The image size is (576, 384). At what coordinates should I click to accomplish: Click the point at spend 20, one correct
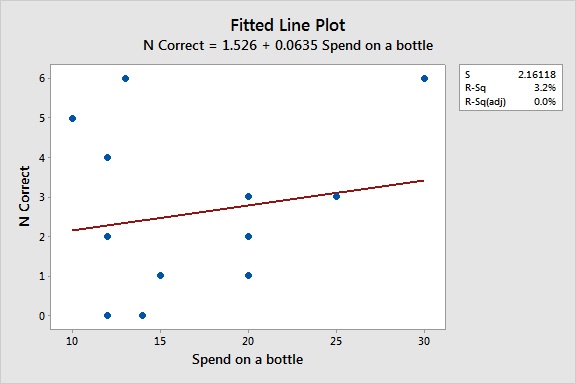tap(248, 276)
